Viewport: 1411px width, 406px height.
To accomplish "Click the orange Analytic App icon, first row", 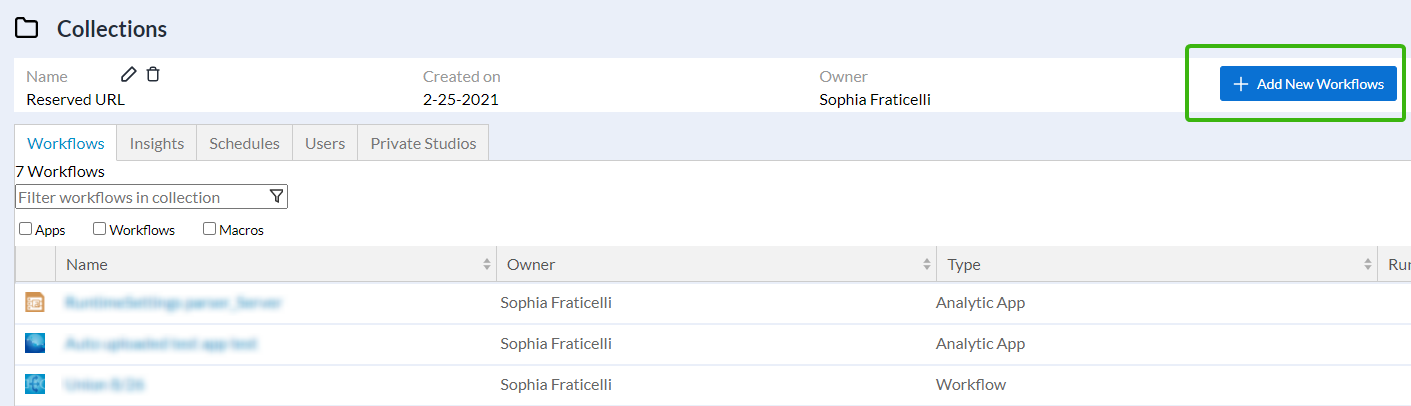I will pos(35,302).
